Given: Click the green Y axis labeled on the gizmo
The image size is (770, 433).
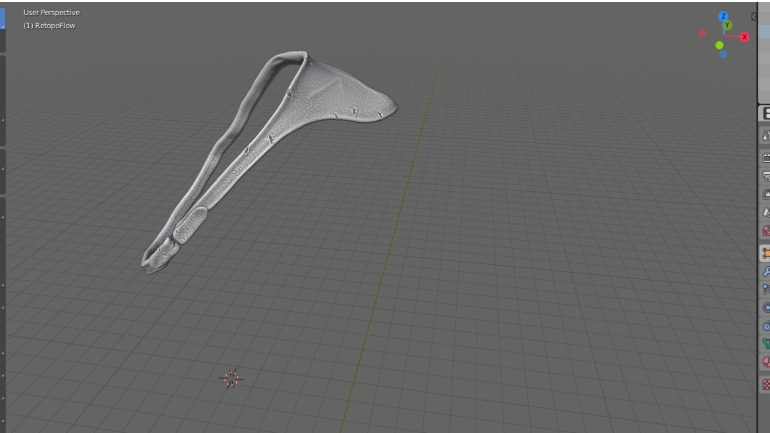Looking at the screenshot, I should pos(728,25).
